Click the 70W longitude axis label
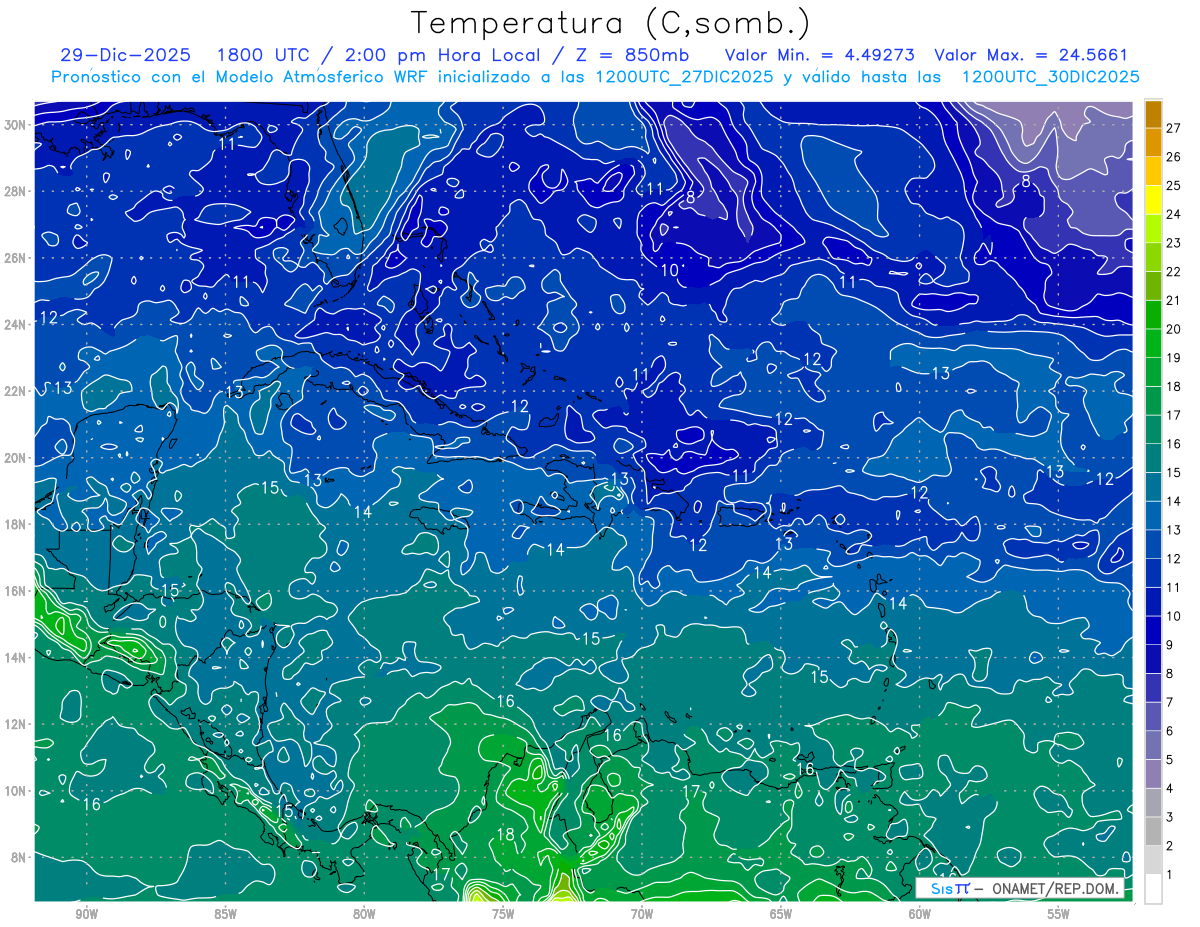This screenshot has width=1200, height=927. [642, 915]
